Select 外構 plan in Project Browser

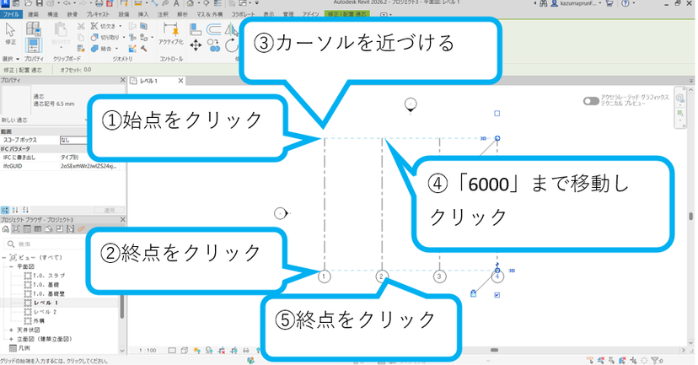[39, 320]
